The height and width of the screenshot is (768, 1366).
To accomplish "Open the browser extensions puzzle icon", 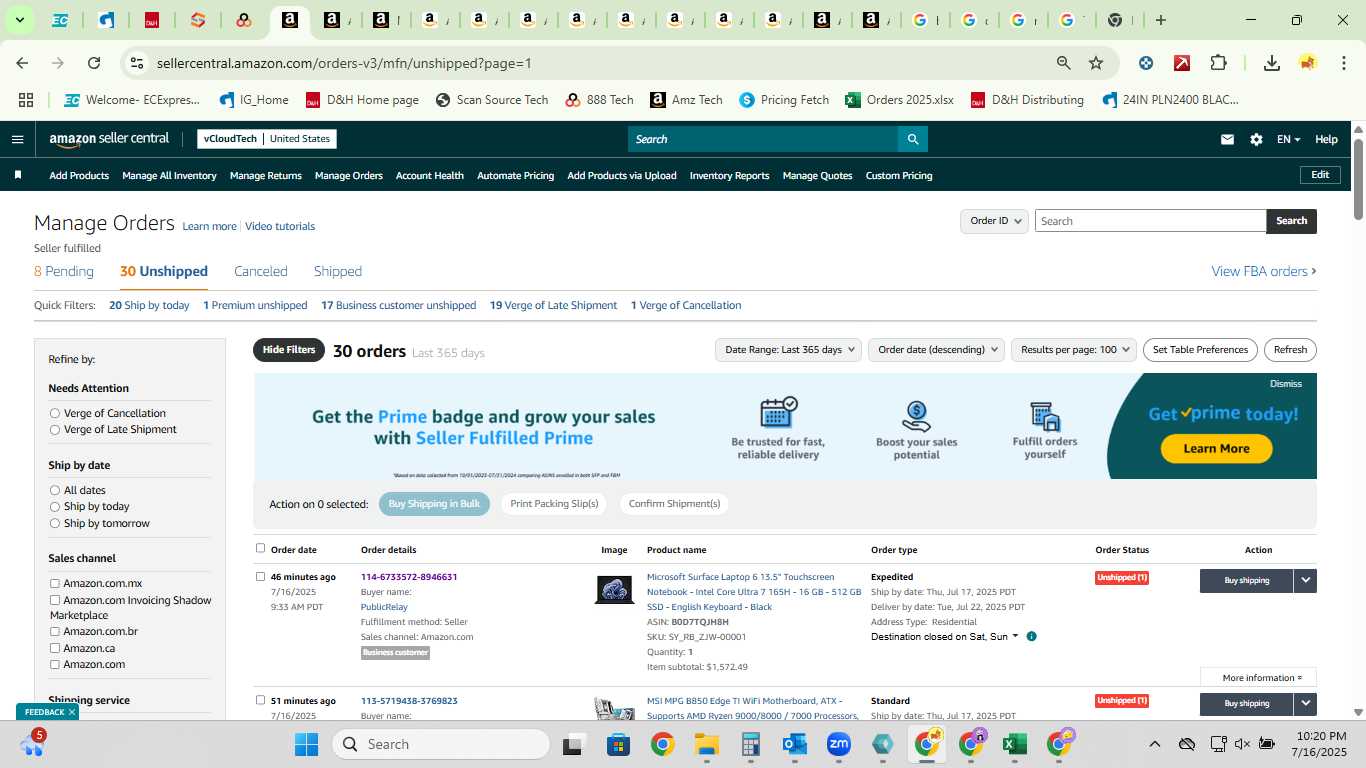I will 1218,63.
